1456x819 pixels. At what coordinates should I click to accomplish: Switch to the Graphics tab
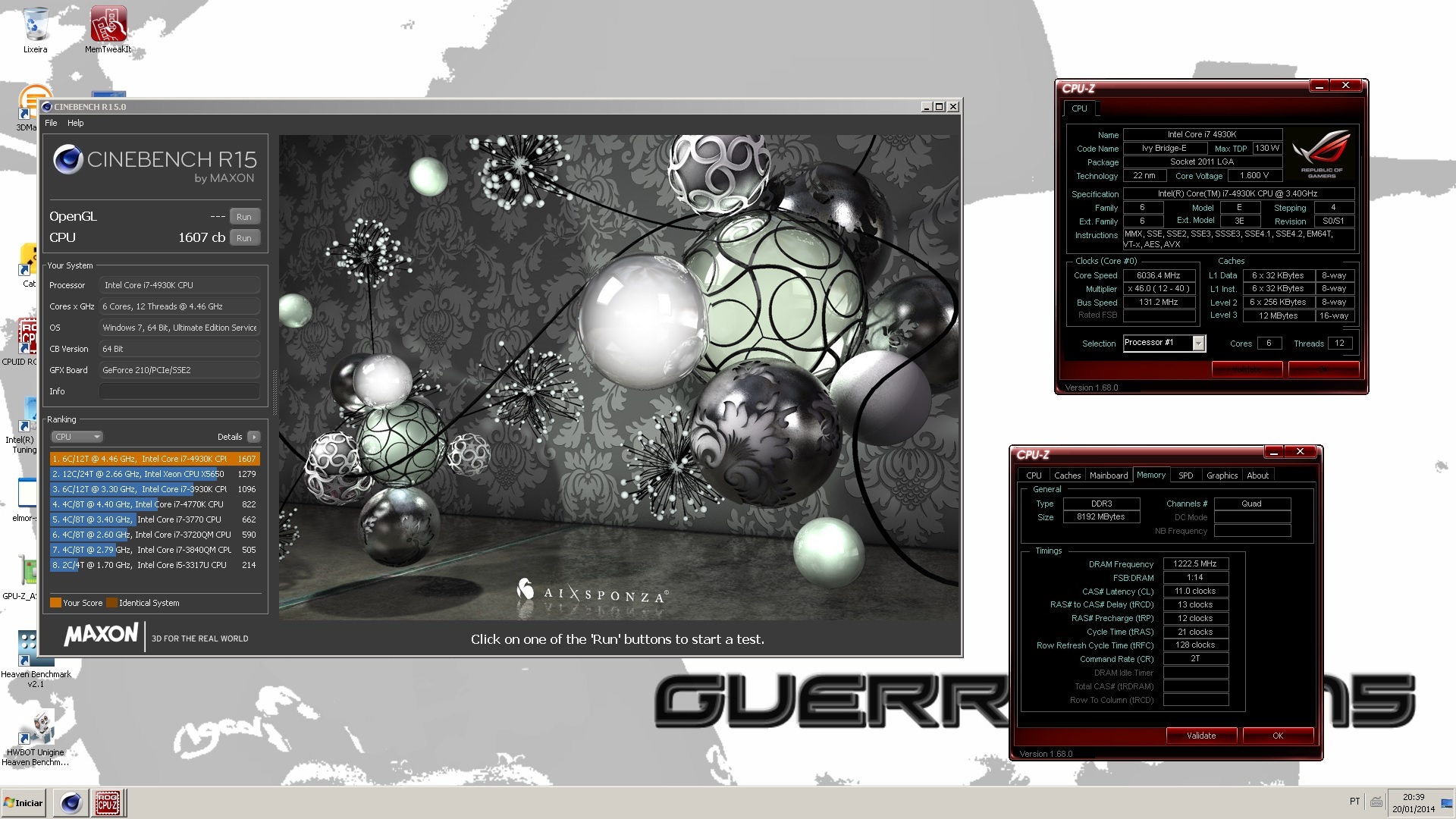pos(1222,475)
